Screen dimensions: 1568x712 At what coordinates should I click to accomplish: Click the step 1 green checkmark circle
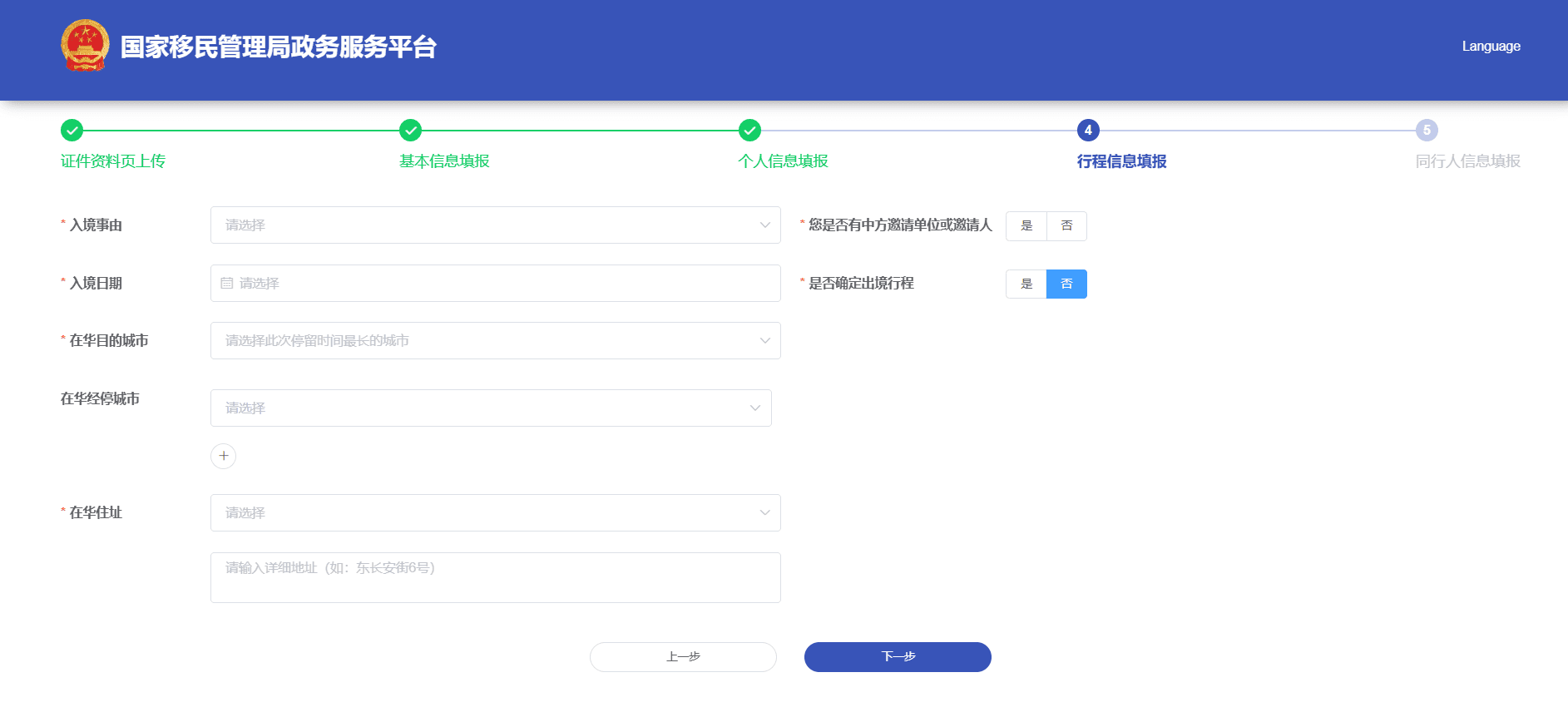pyautogui.click(x=72, y=130)
